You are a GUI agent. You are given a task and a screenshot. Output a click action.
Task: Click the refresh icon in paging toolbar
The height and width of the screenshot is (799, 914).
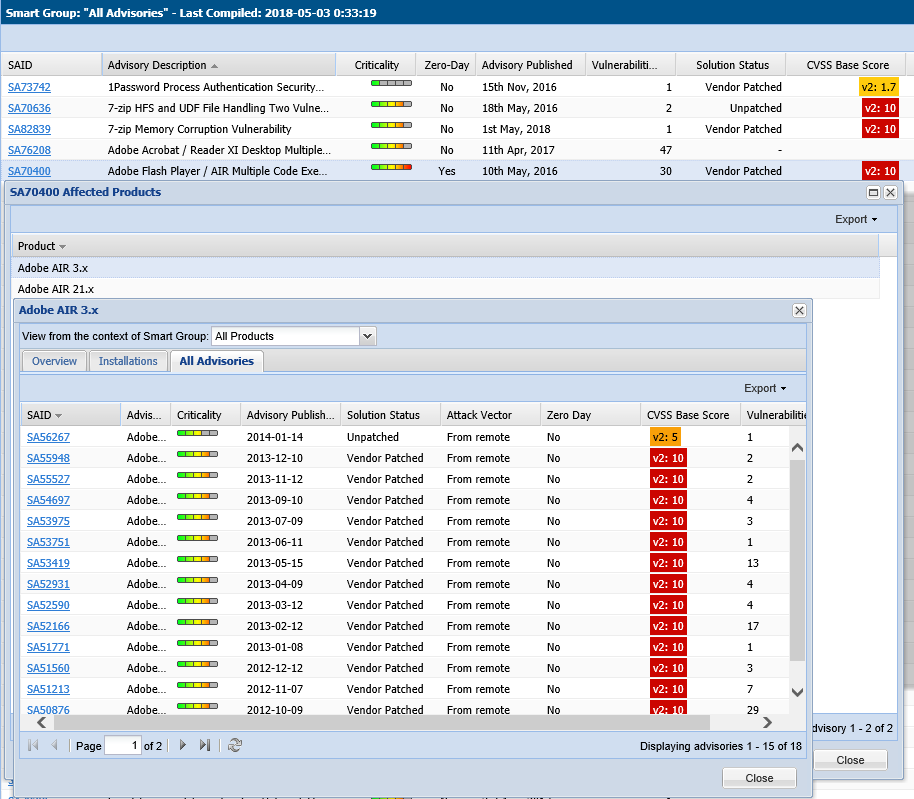235,745
